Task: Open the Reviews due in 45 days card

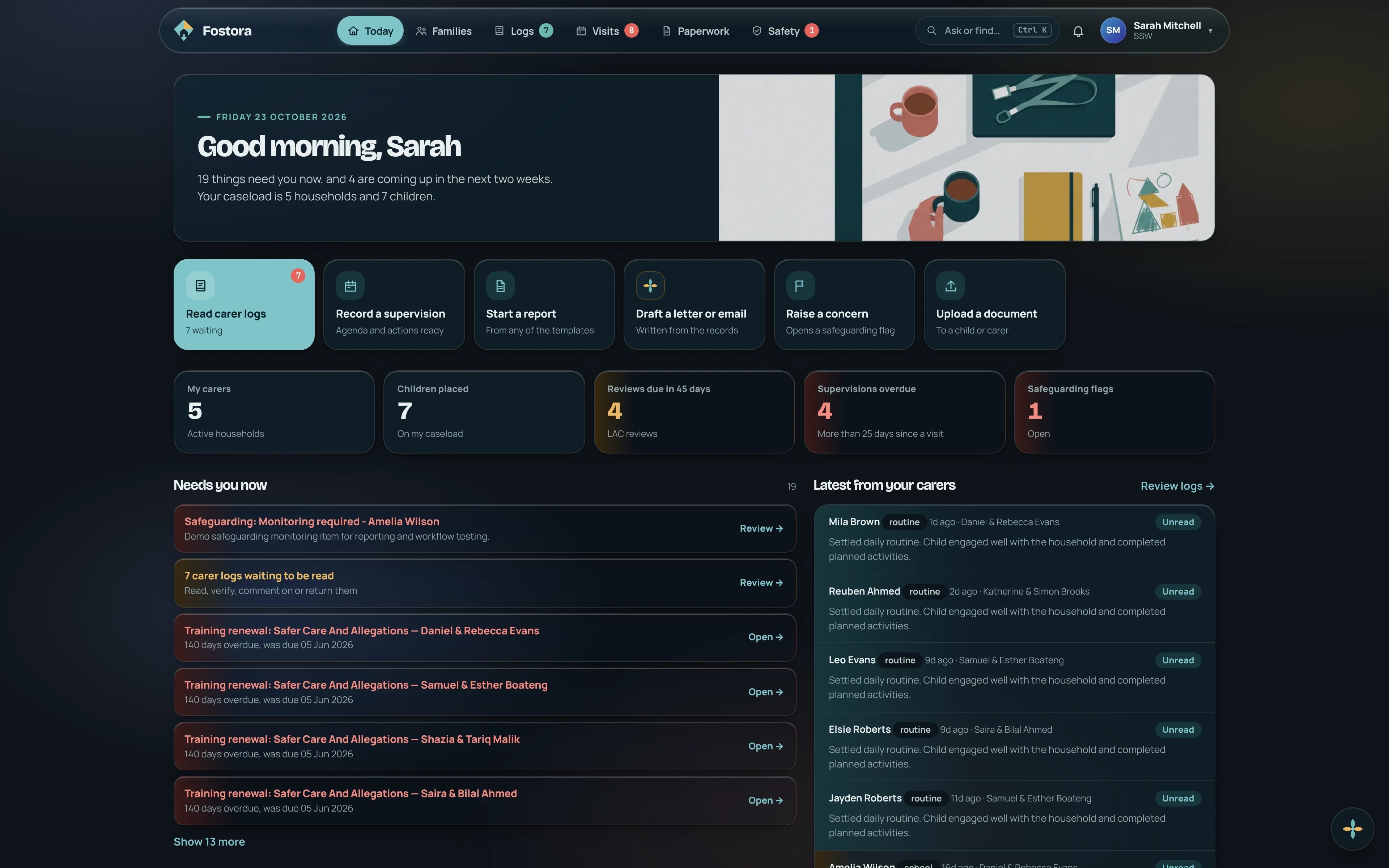Action: 694,412
